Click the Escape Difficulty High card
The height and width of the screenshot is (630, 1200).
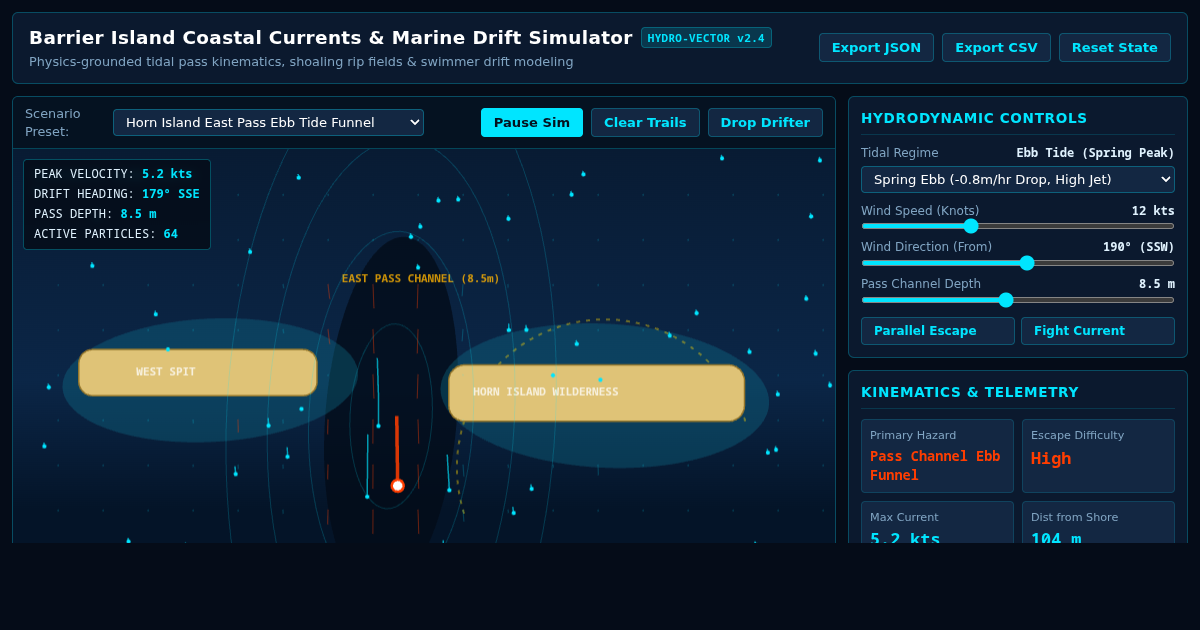(1098, 456)
